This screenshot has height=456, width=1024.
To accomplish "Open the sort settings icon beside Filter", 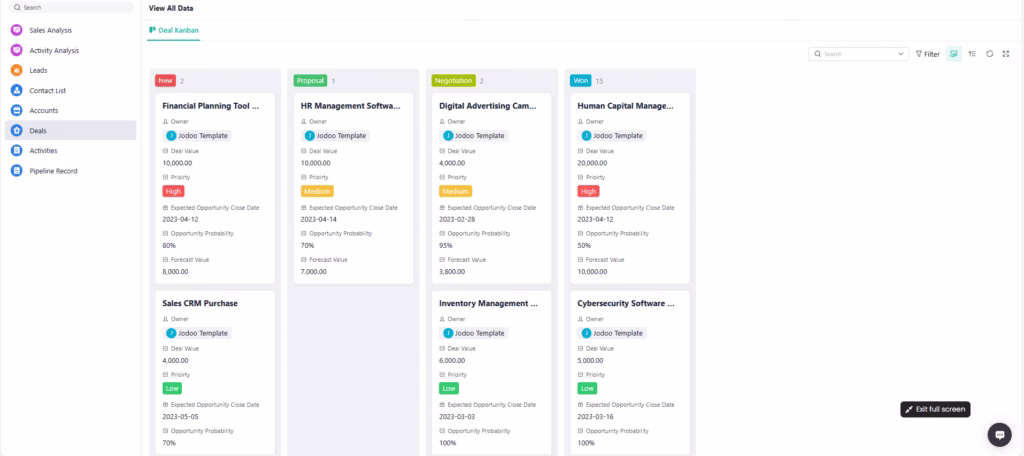I will click(972, 54).
